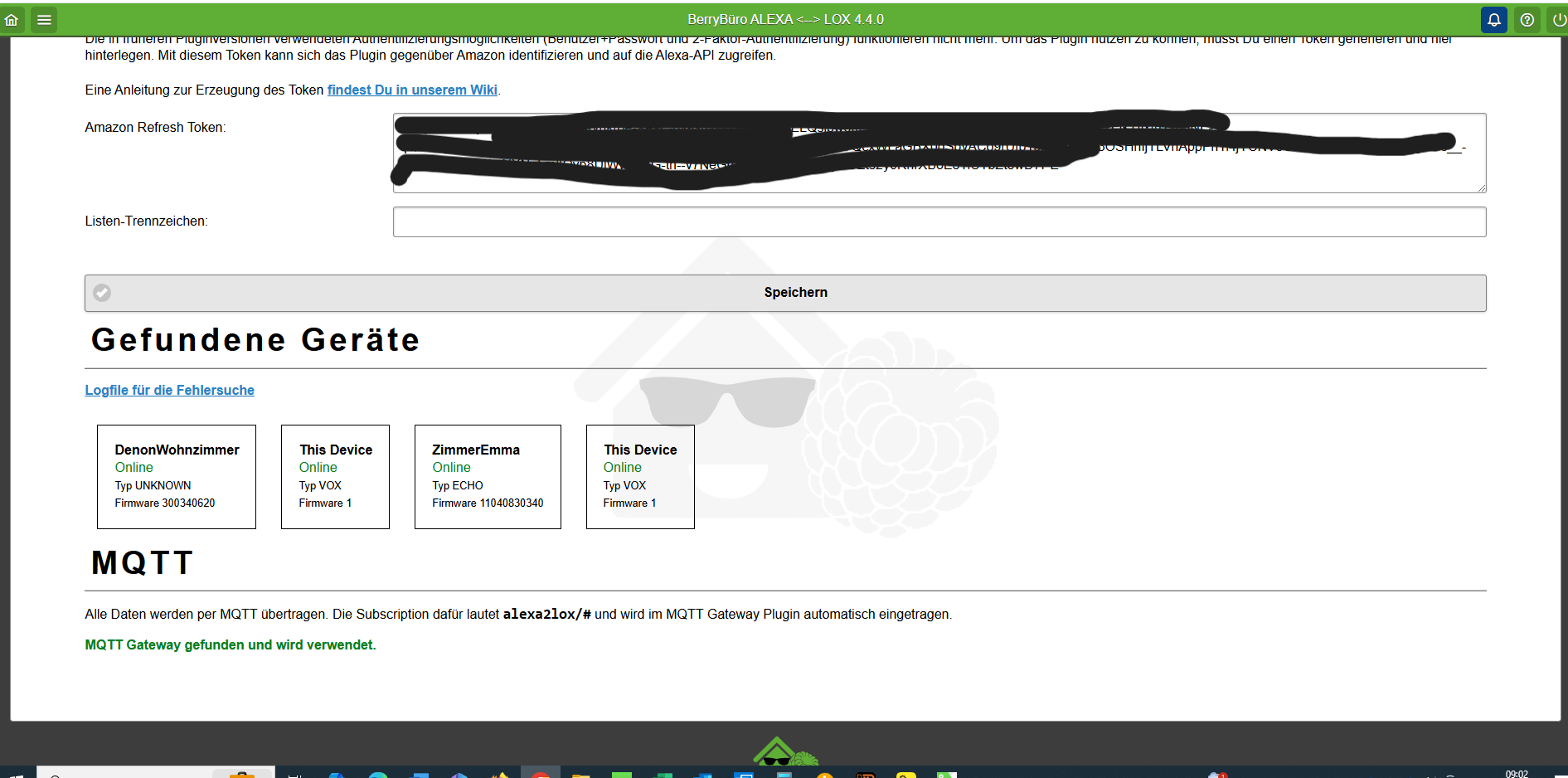Click 'Typ ECHO' in the ZimmerEmma card

[457, 486]
